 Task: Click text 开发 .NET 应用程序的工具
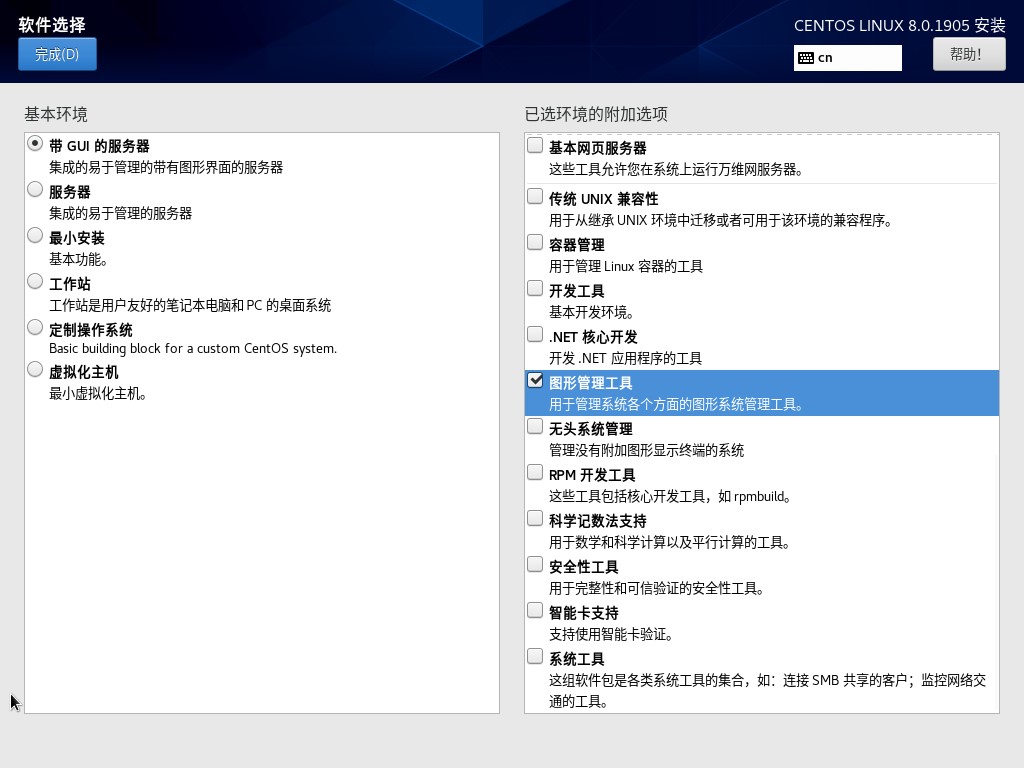625,359
